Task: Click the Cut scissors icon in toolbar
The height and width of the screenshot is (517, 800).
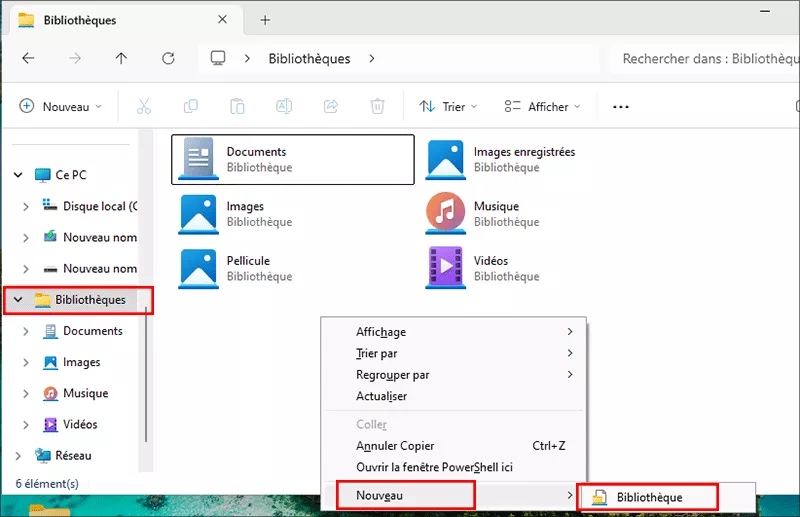Action: tap(143, 106)
